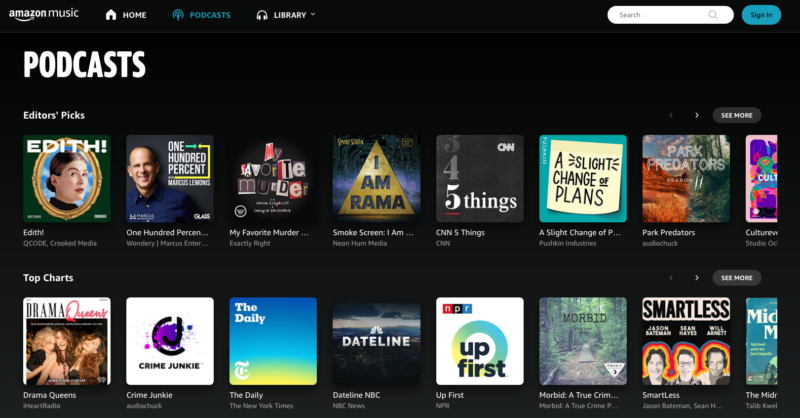
Task: Click into the Search field
Action: pyautogui.click(x=670, y=15)
